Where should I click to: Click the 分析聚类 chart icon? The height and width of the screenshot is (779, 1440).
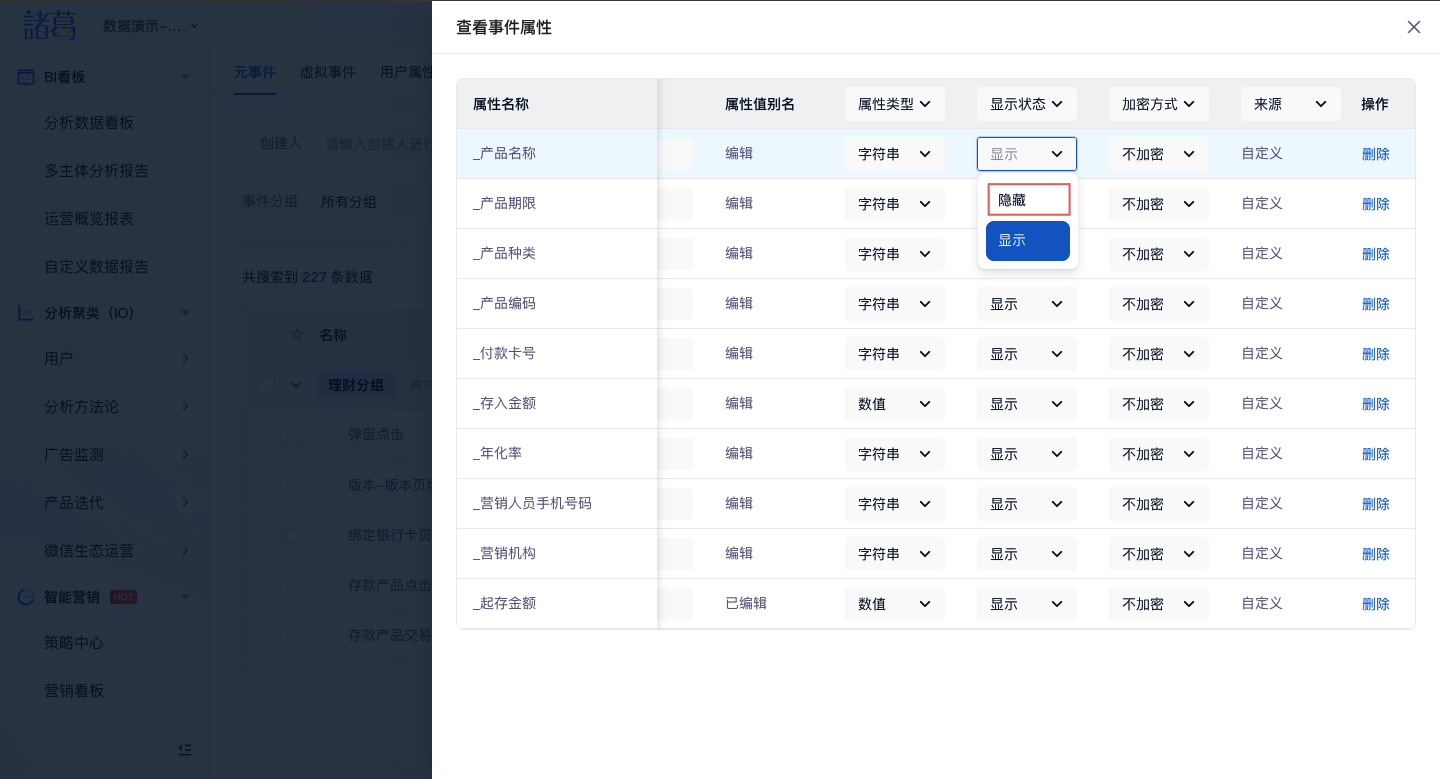(x=26, y=313)
